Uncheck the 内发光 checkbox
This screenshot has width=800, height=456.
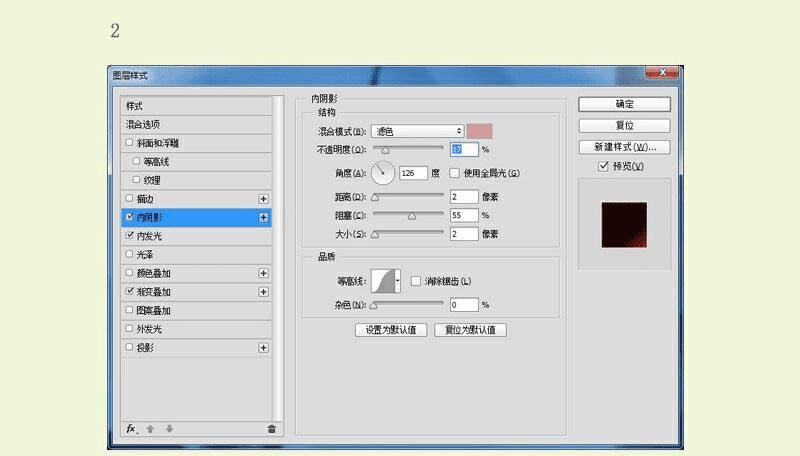click(129, 236)
